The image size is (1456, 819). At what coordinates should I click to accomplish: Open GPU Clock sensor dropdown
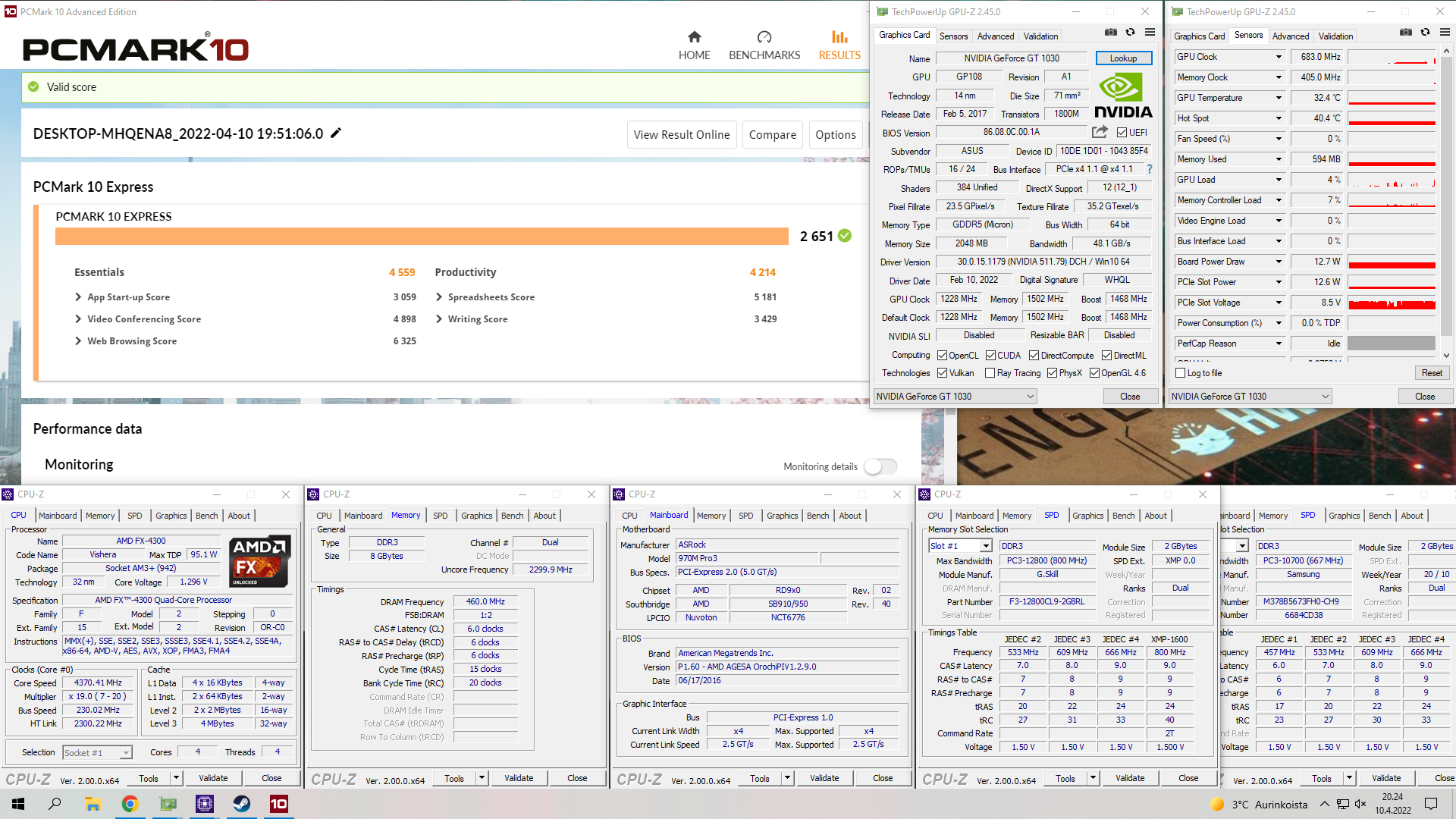[x=1279, y=57]
